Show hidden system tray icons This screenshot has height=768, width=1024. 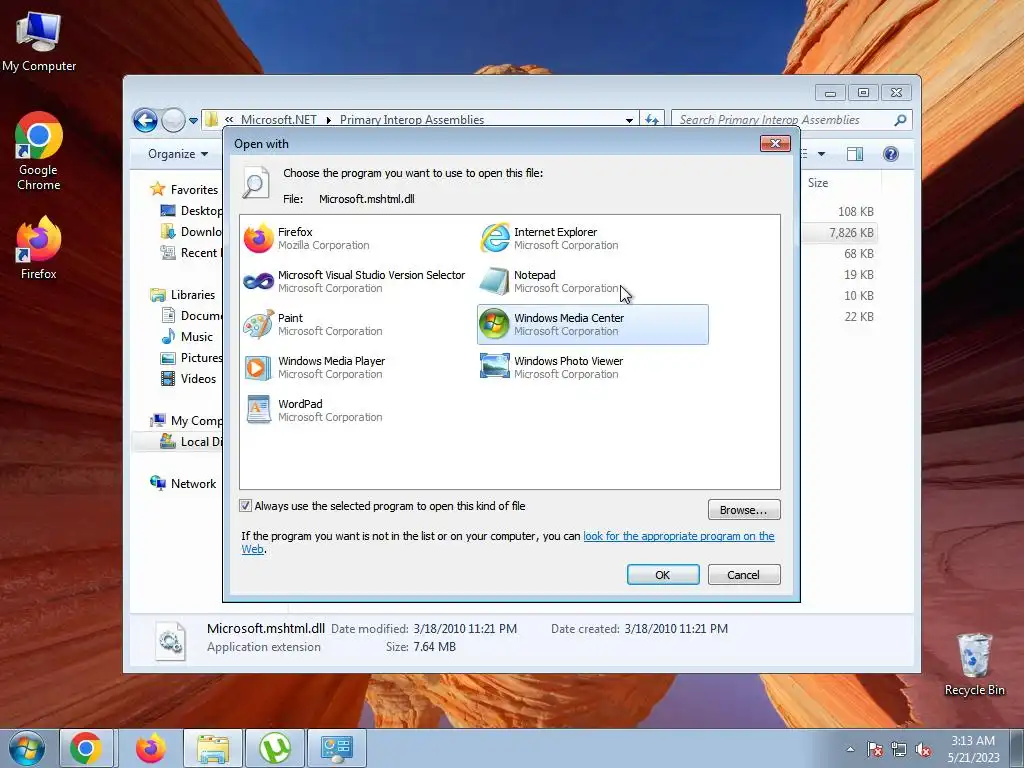coord(850,749)
